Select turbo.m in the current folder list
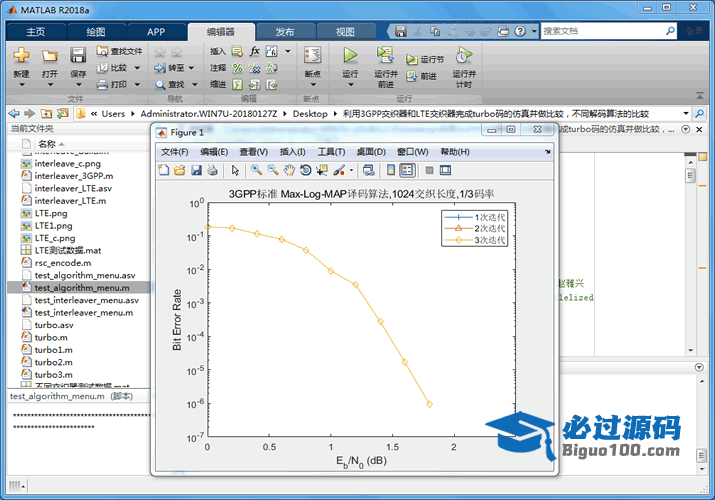This screenshot has height=500, width=715. pyautogui.click(x=51, y=338)
